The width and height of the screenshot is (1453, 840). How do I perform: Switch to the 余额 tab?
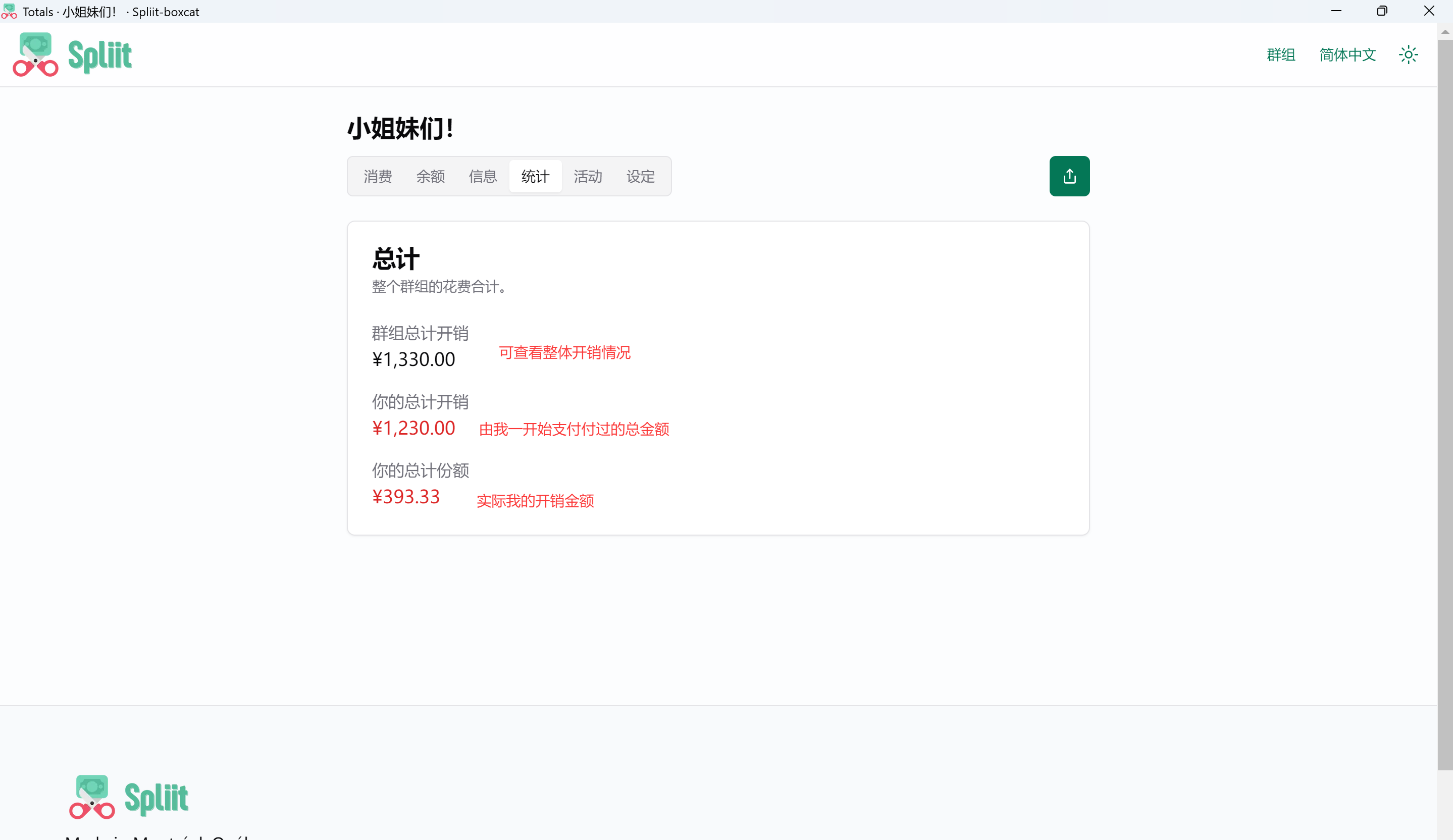tap(430, 176)
